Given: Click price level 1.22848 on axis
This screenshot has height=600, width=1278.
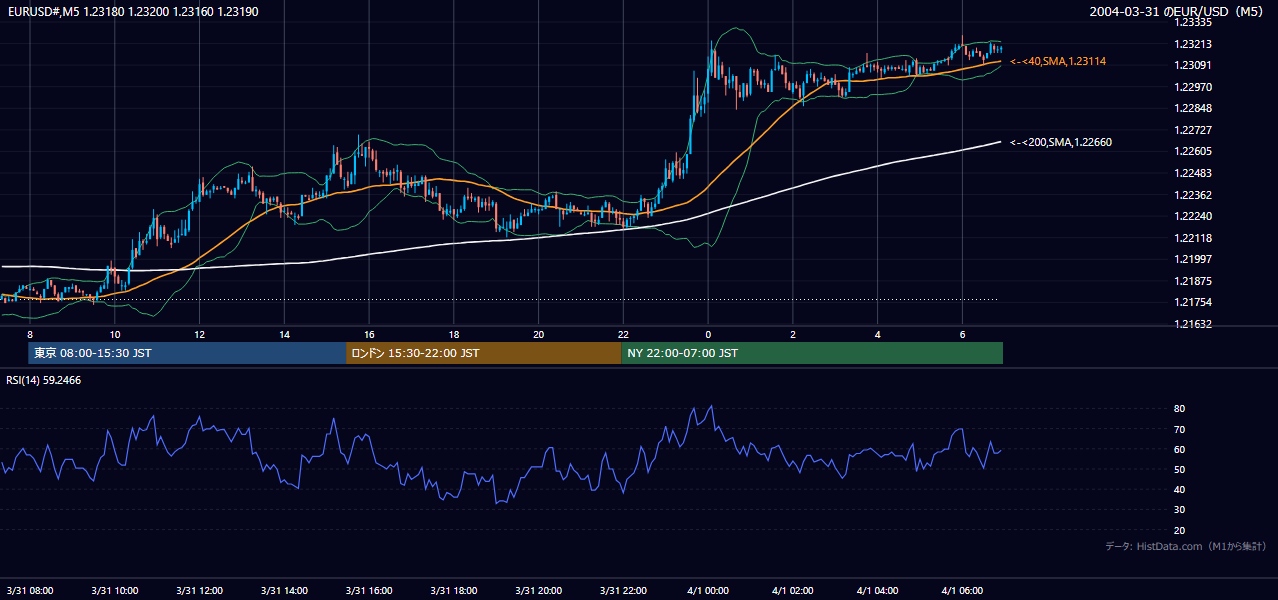Looking at the screenshot, I should 1193,108.
